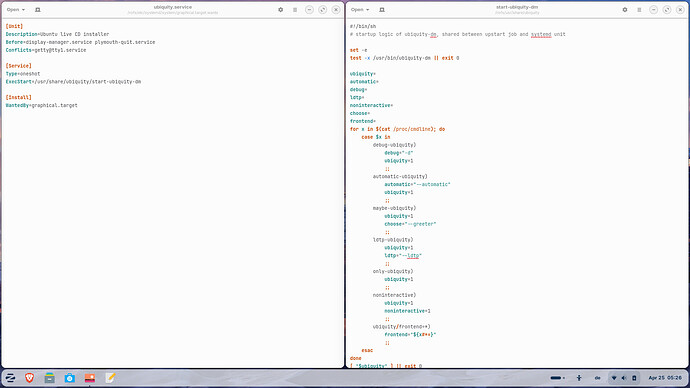Click the [Unit] section header
Viewport: 690px width, 388px height.
(14, 26)
